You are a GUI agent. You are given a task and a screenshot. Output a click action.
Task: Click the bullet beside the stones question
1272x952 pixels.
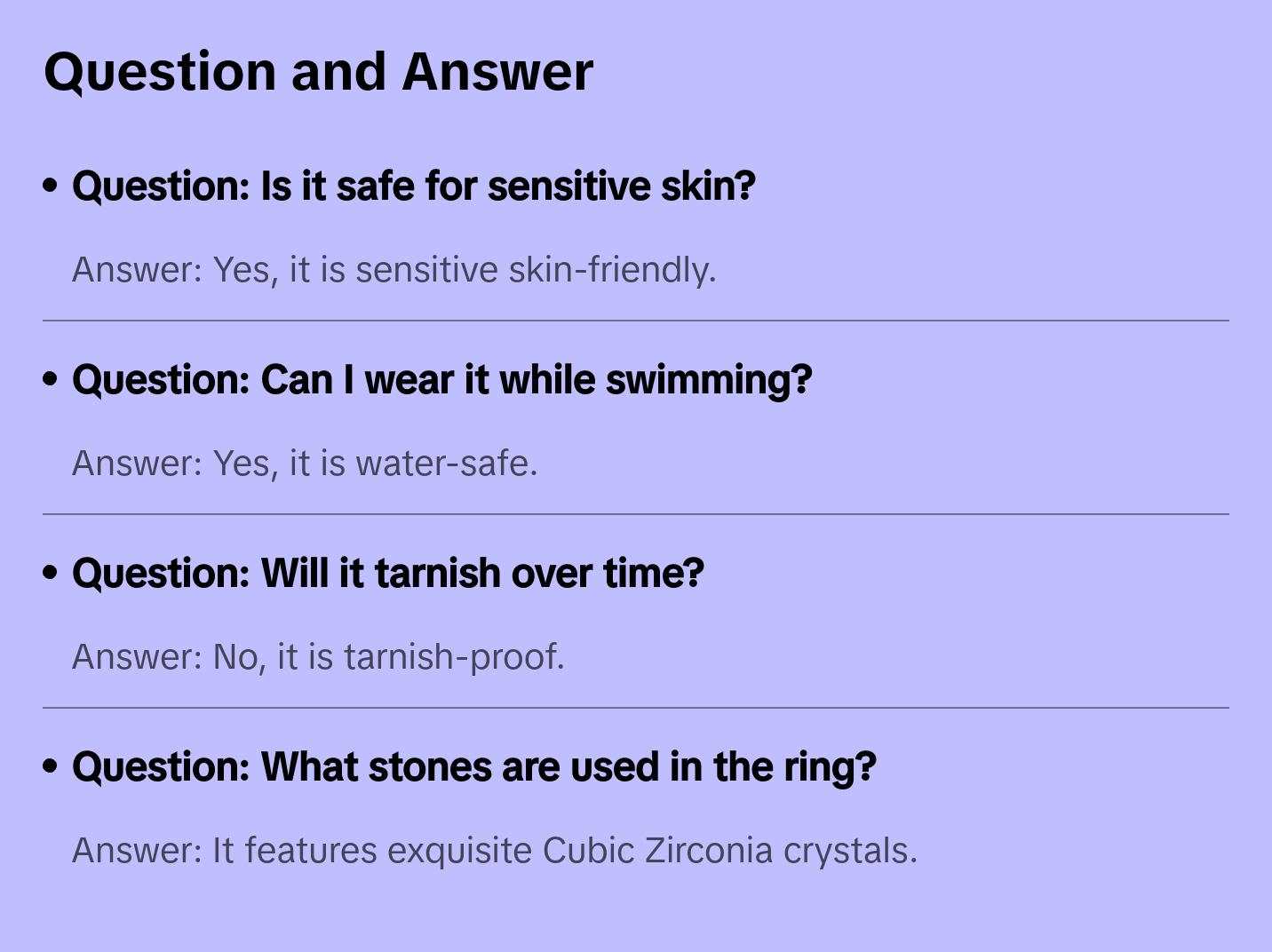(51, 766)
